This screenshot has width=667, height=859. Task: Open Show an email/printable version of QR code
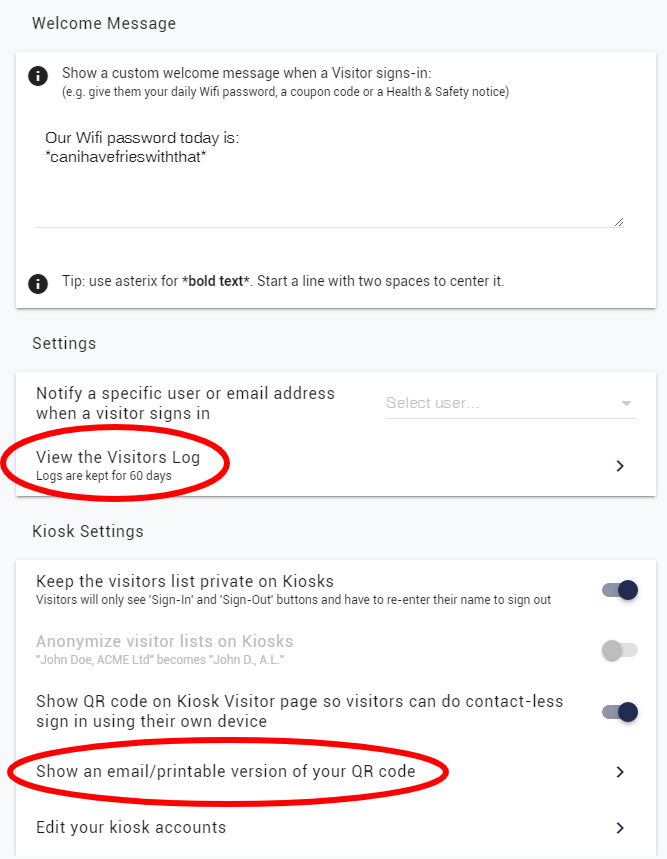pyautogui.click(x=225, y=772)
